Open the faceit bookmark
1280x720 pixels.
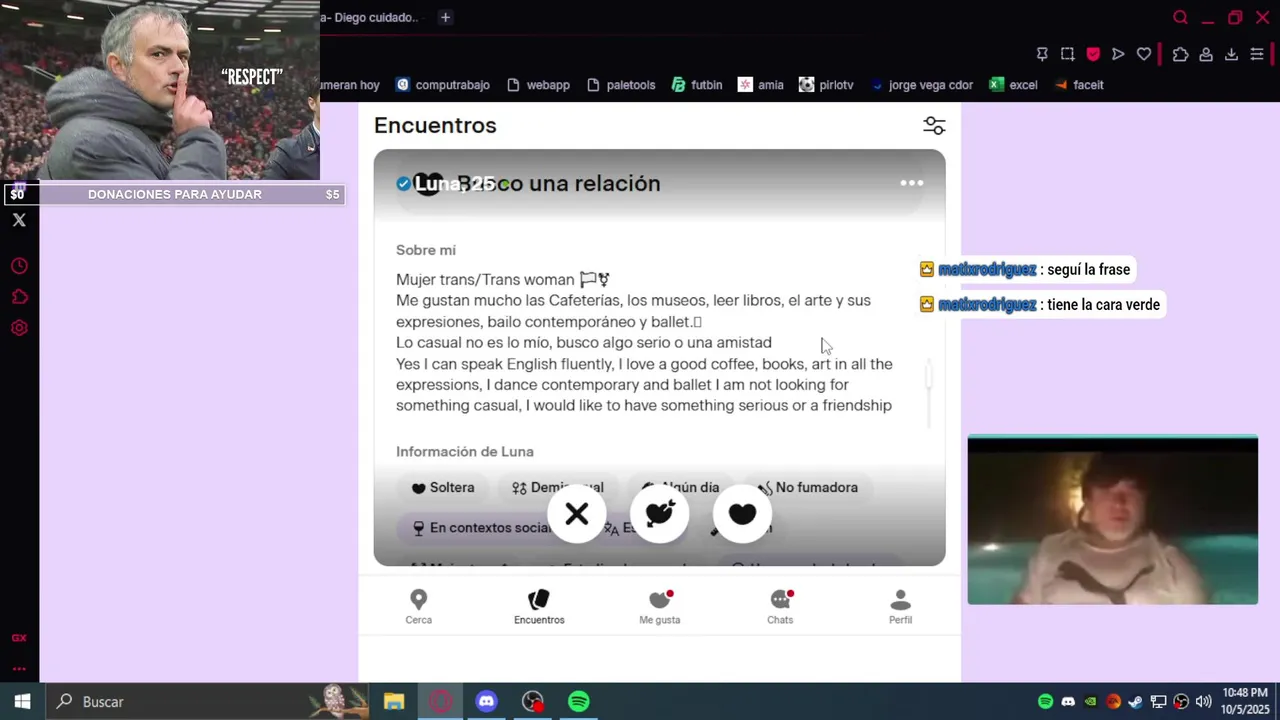point(1078,85)
